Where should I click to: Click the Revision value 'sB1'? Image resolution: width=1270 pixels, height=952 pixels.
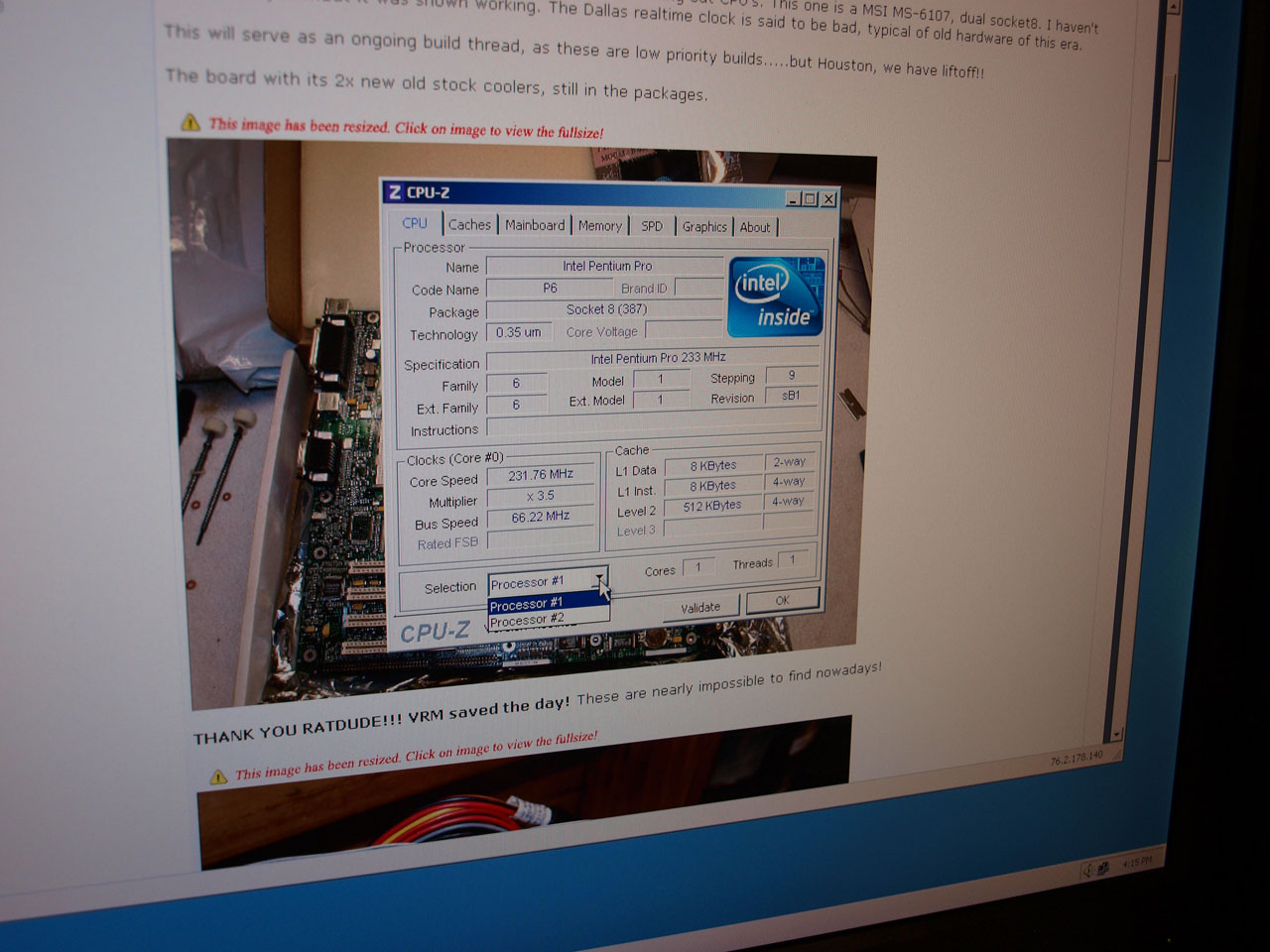(792, 395)
